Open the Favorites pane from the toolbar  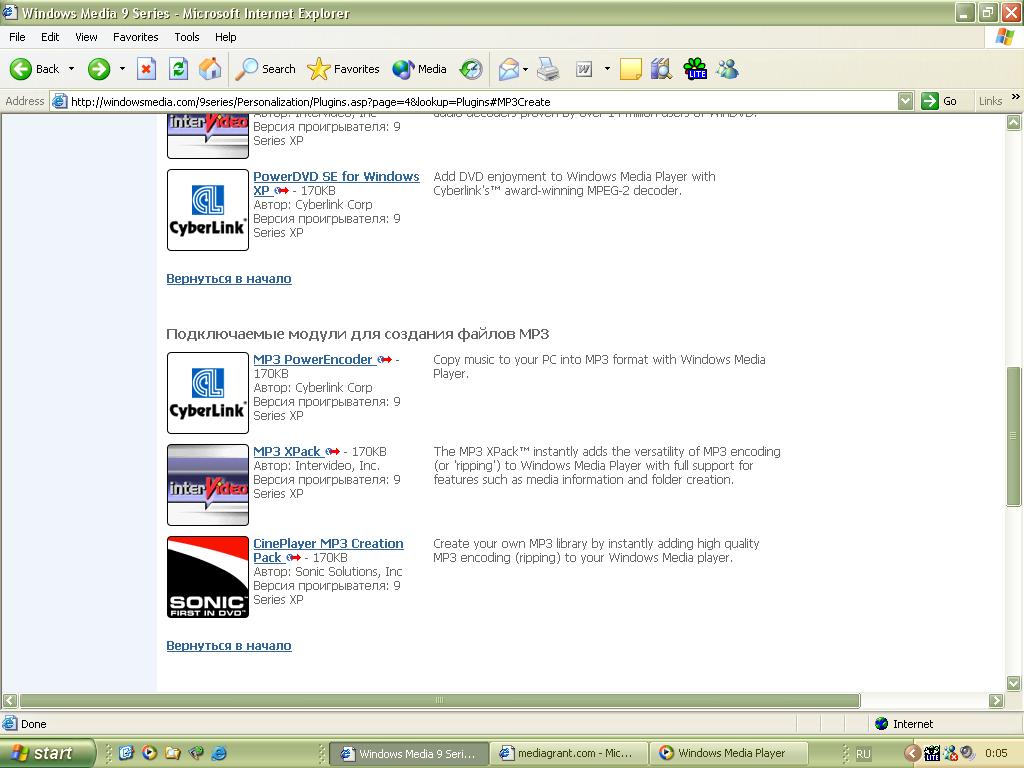coord(344,69)
